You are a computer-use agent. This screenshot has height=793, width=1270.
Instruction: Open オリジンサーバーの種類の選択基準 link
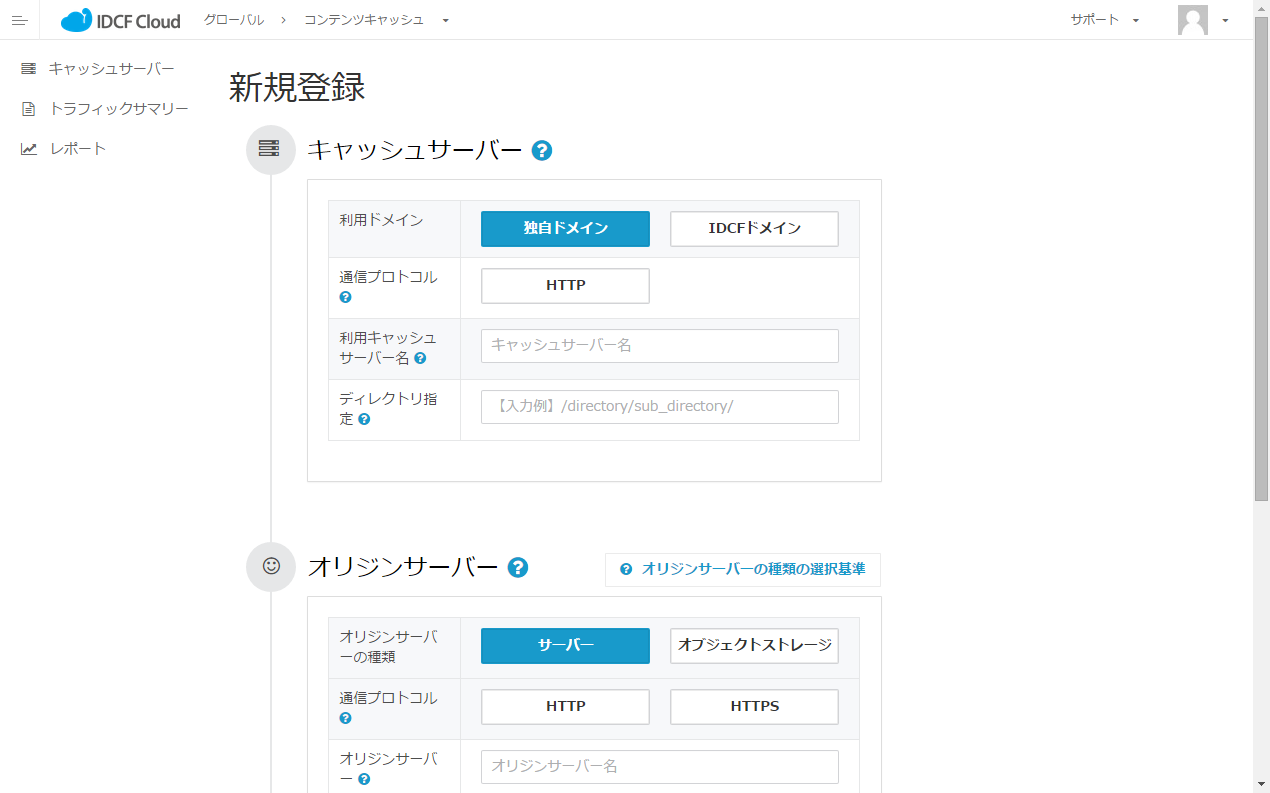743,569
